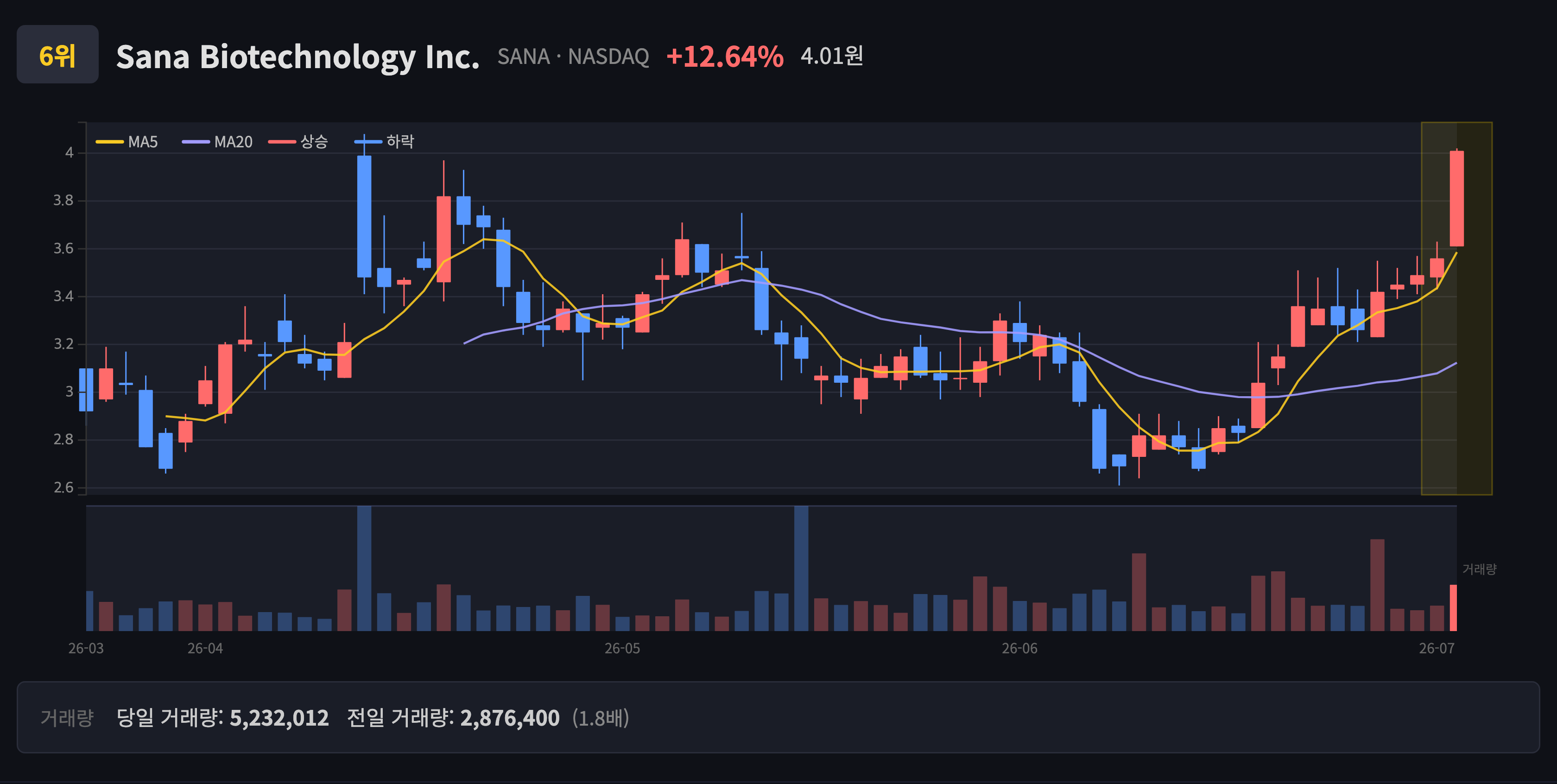Image resolution: width=1557 pixels, height=784 pixels.
Task: Click the 26-05 date axis label
Action: click(622, 649)
